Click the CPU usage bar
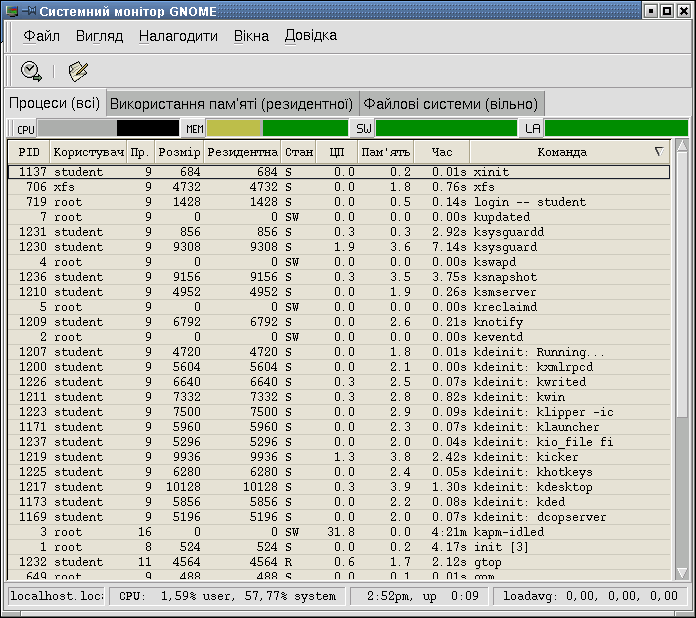 click(108, 129)
